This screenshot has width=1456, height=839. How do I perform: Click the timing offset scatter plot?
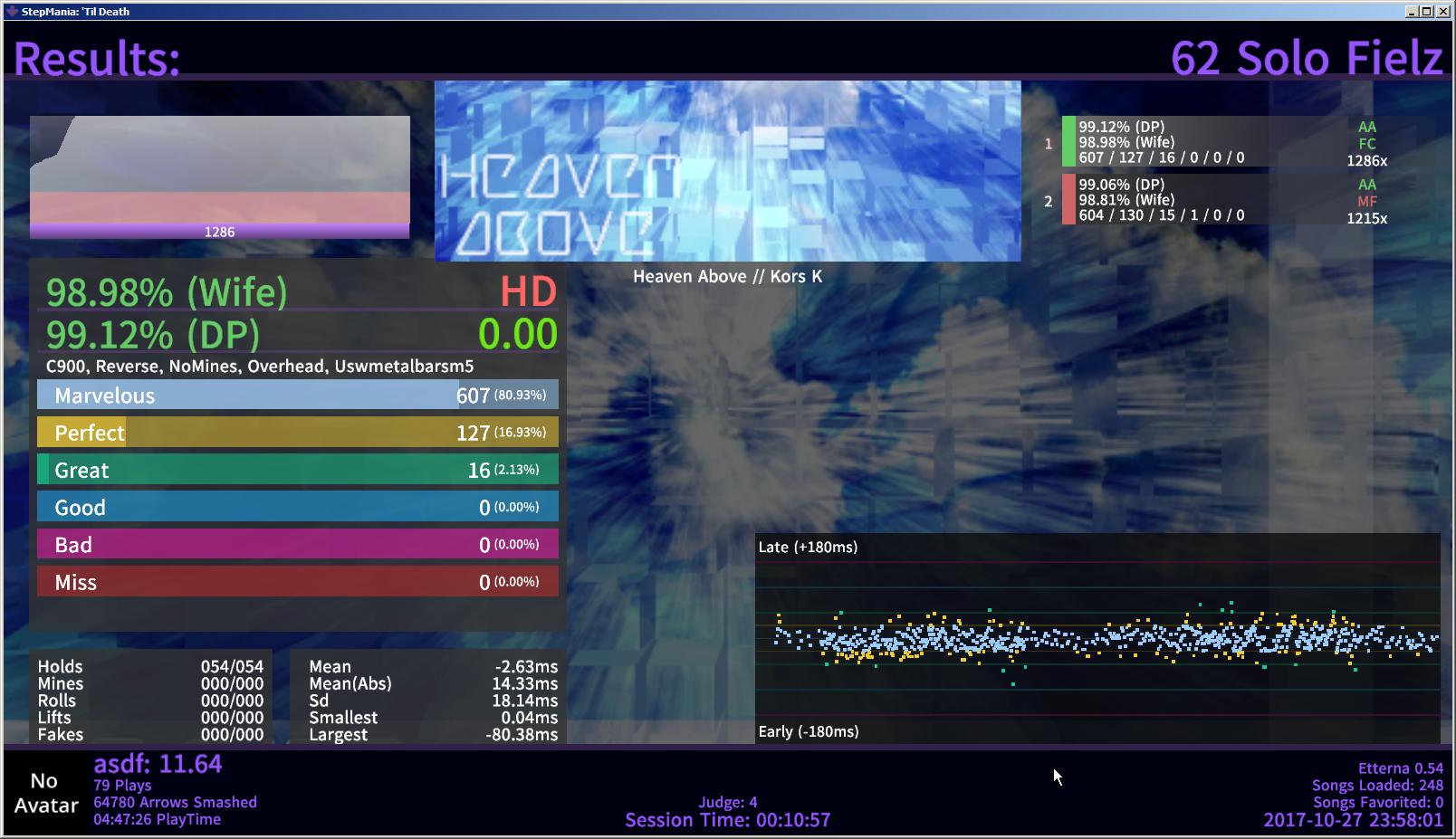[1097, 639]
